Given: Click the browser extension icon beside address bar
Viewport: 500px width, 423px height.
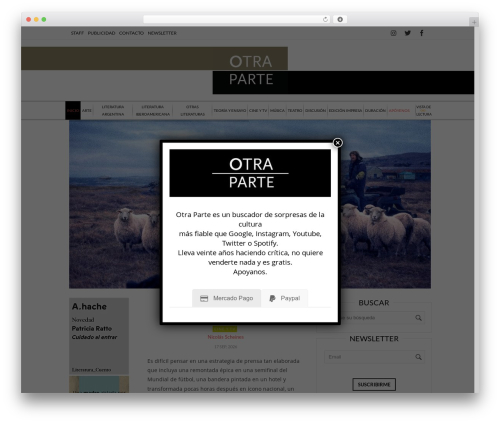Looking at the screenshot, I should click(x=340, y=20).
